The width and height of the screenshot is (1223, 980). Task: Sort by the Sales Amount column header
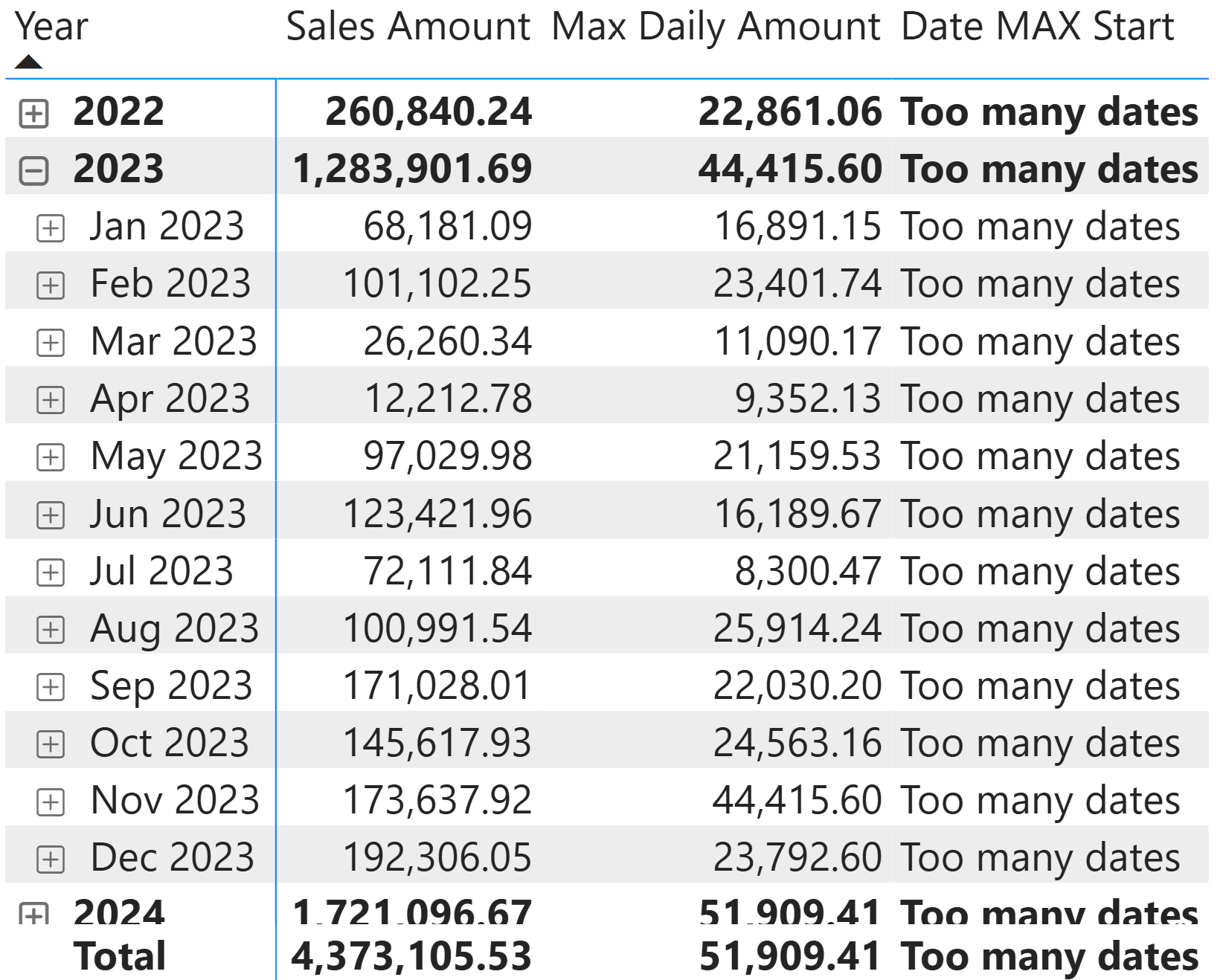[408, 28]
